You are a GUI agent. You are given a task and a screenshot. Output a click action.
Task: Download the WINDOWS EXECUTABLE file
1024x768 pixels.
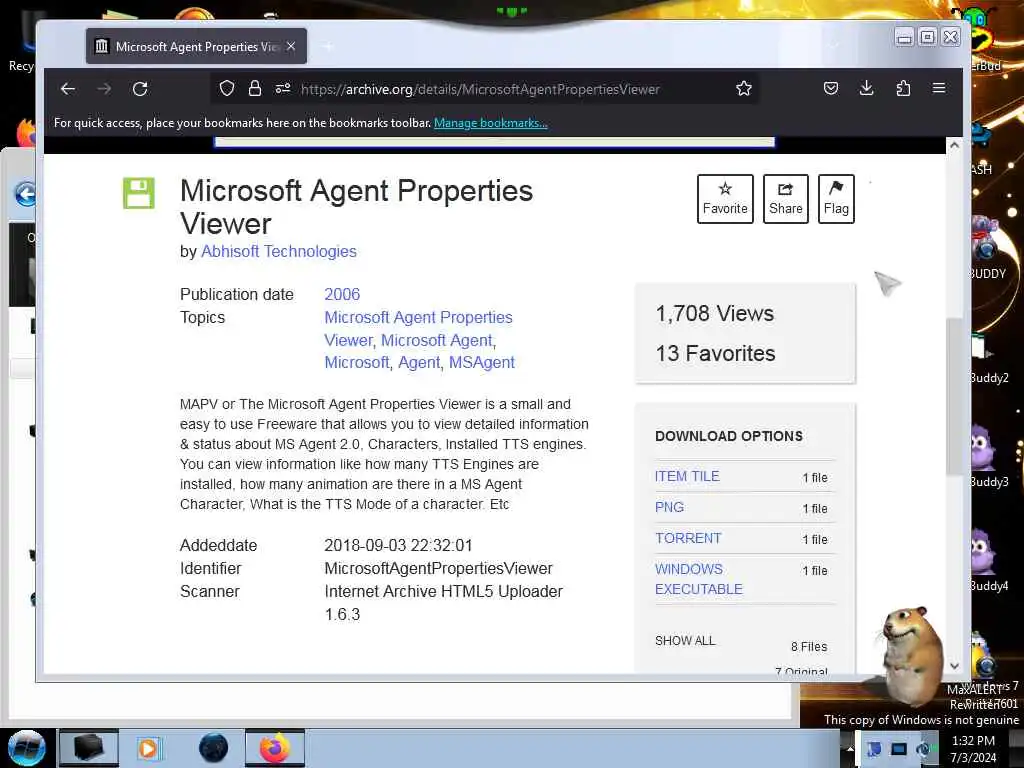coord(699,579)
